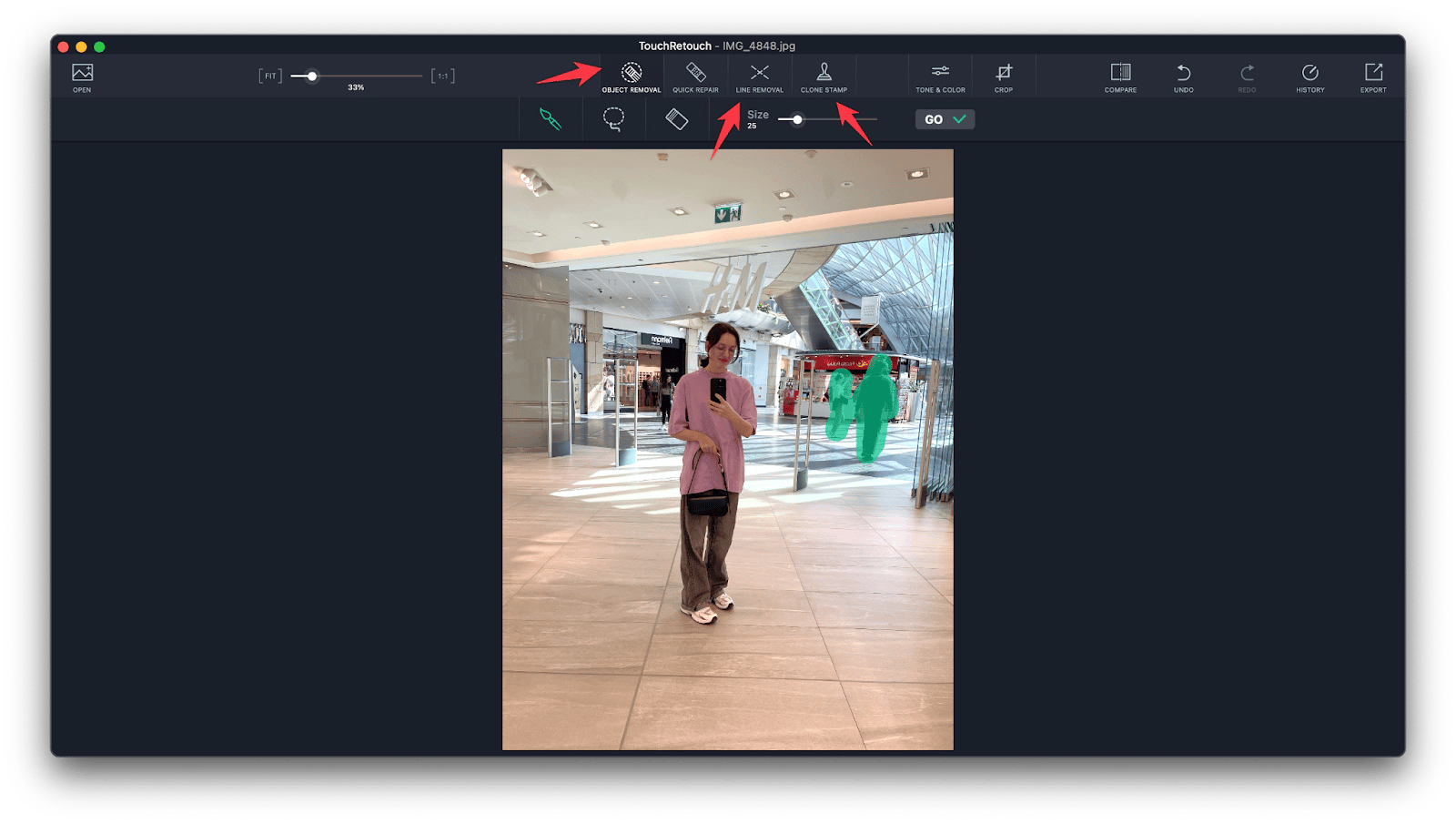Select the Crop tool
This screenshot has height=824, width=1456.
click(x=1004, y=77)
